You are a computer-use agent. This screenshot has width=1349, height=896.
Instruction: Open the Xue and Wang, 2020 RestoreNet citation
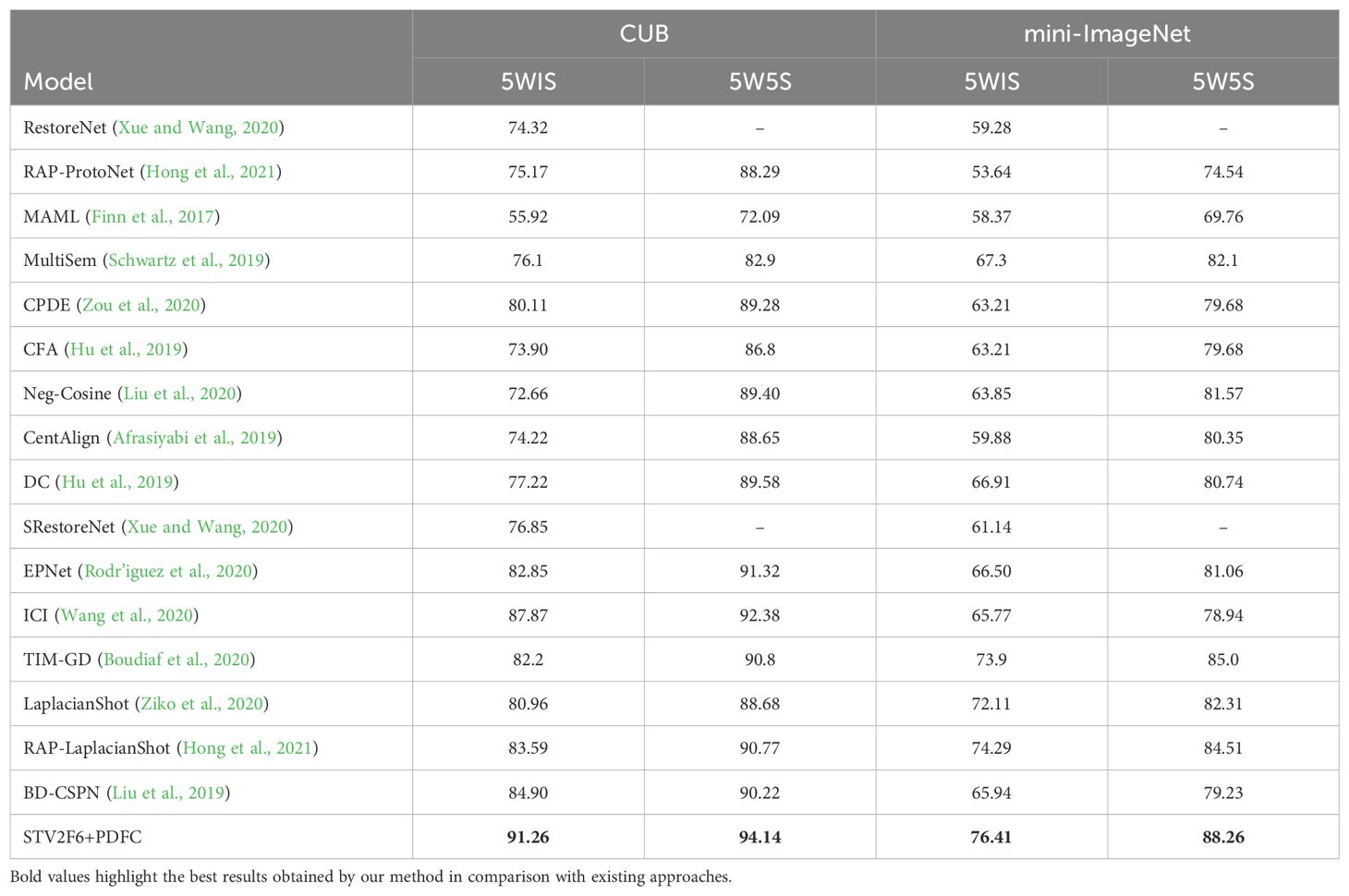click(199, 127)
